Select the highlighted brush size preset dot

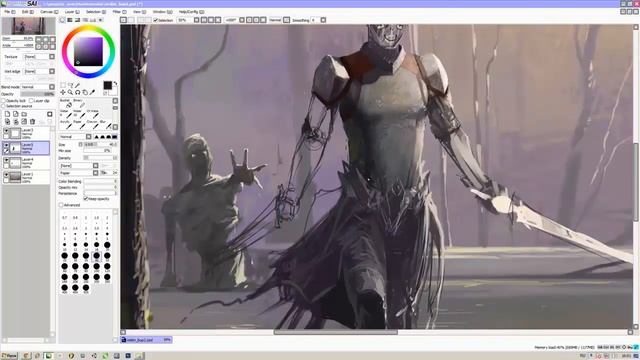click(x=96, y=256)
